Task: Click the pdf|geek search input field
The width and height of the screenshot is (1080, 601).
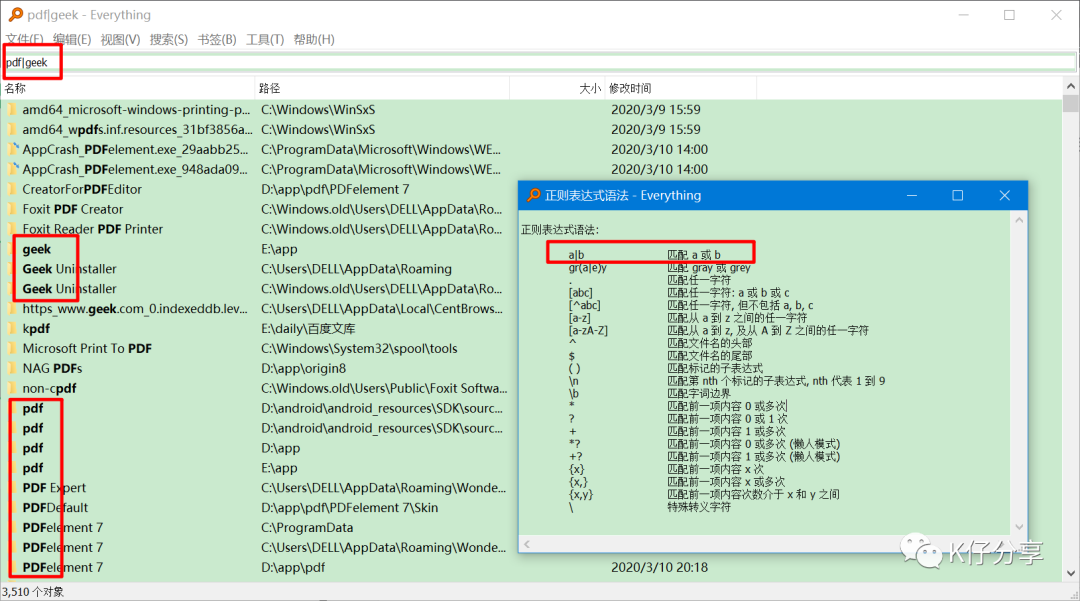Action: [540, 62]
